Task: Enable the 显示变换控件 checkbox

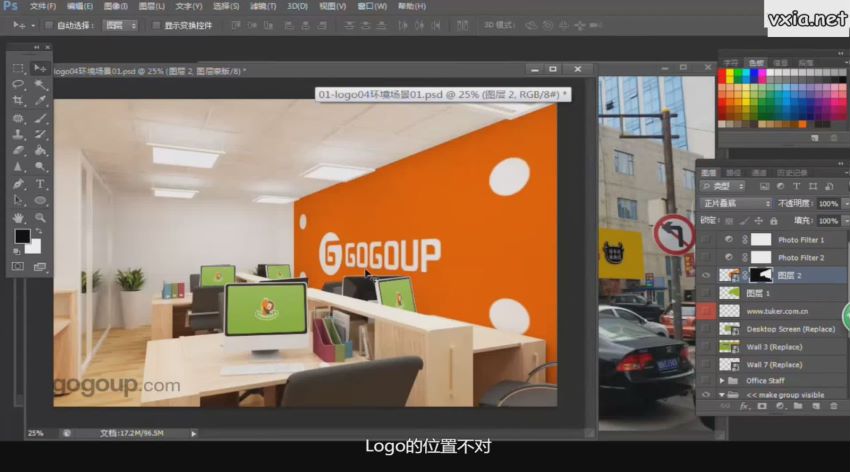Action: tap(156, 25)
